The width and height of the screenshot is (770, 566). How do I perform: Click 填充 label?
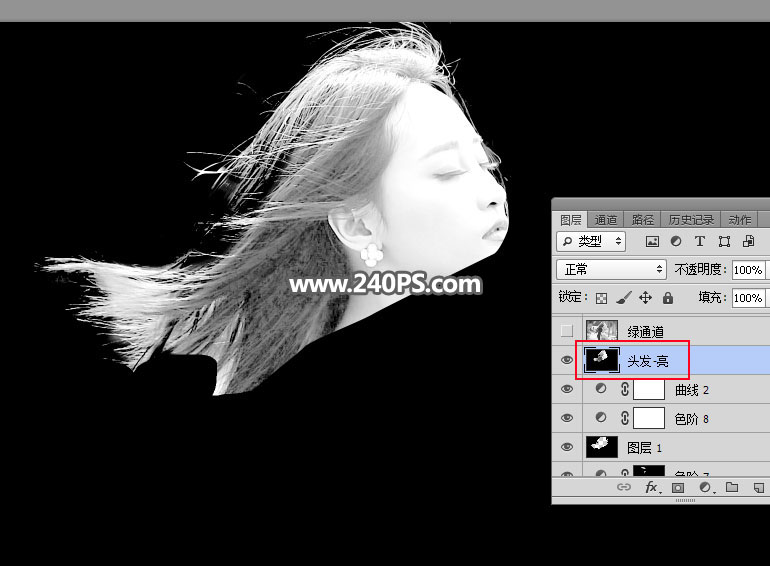point(712,297)
